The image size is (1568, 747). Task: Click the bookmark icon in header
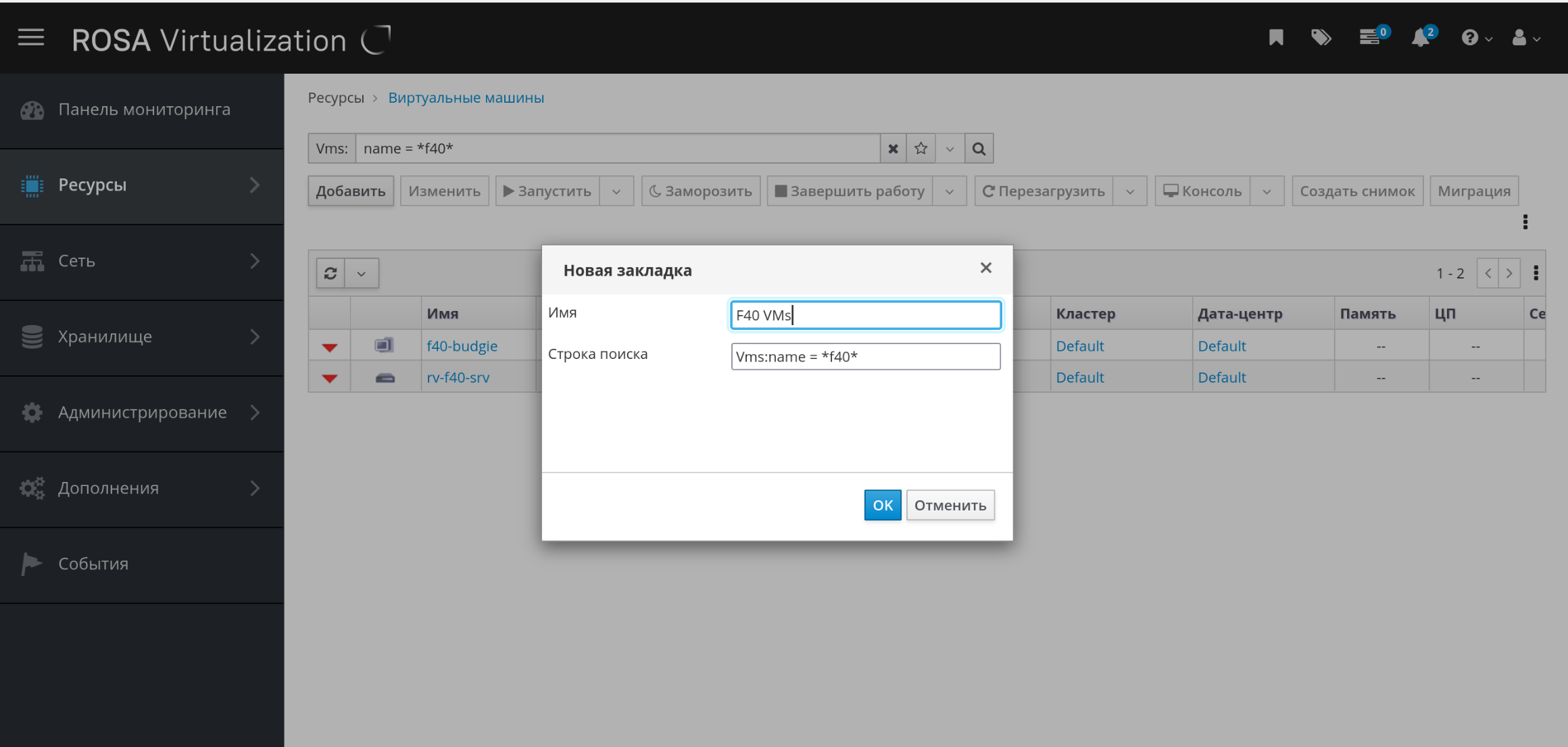click(x=1275, y=38)
